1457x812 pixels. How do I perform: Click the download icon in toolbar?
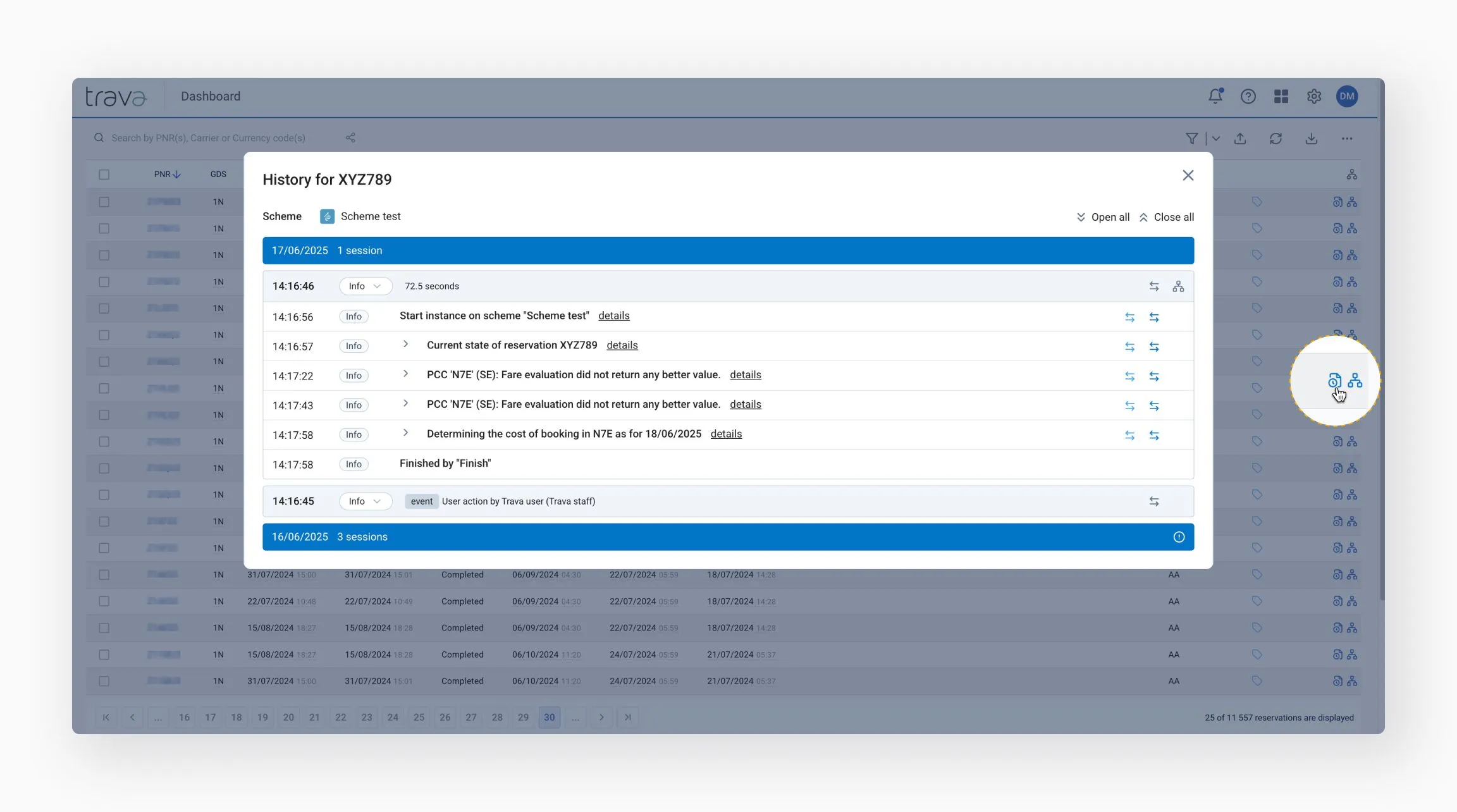coord(1311,138)
